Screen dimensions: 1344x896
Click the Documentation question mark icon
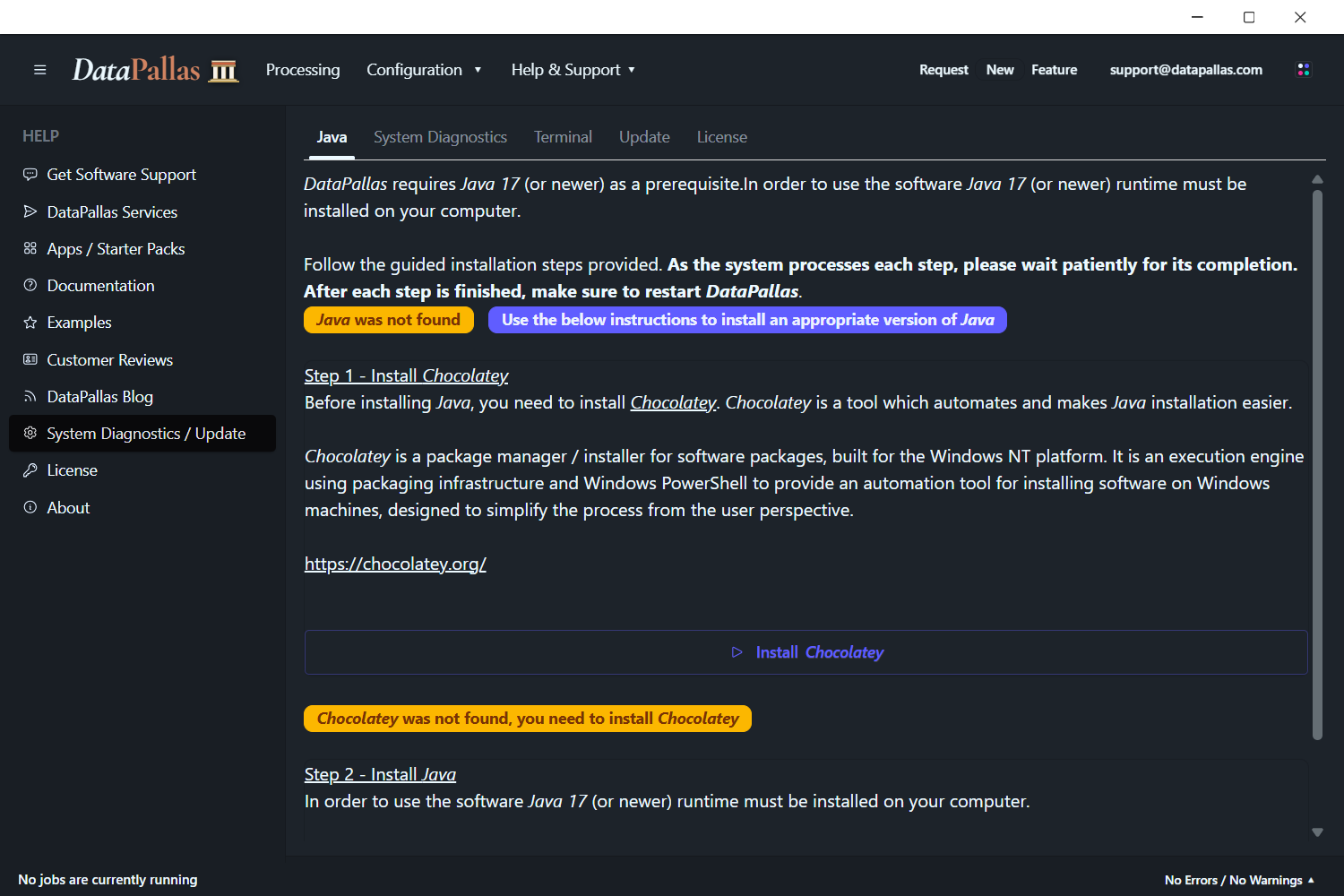tap(30, 285)
